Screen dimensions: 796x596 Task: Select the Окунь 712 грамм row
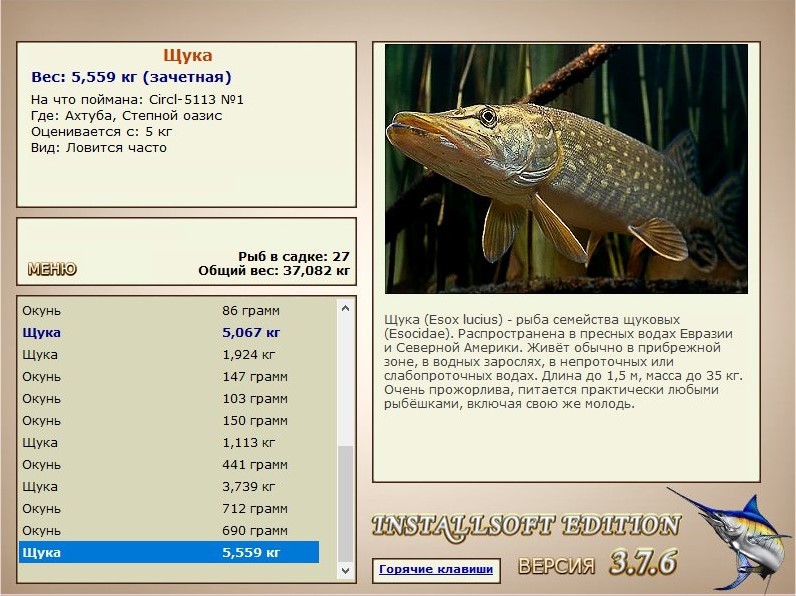(x=169, y=508)
